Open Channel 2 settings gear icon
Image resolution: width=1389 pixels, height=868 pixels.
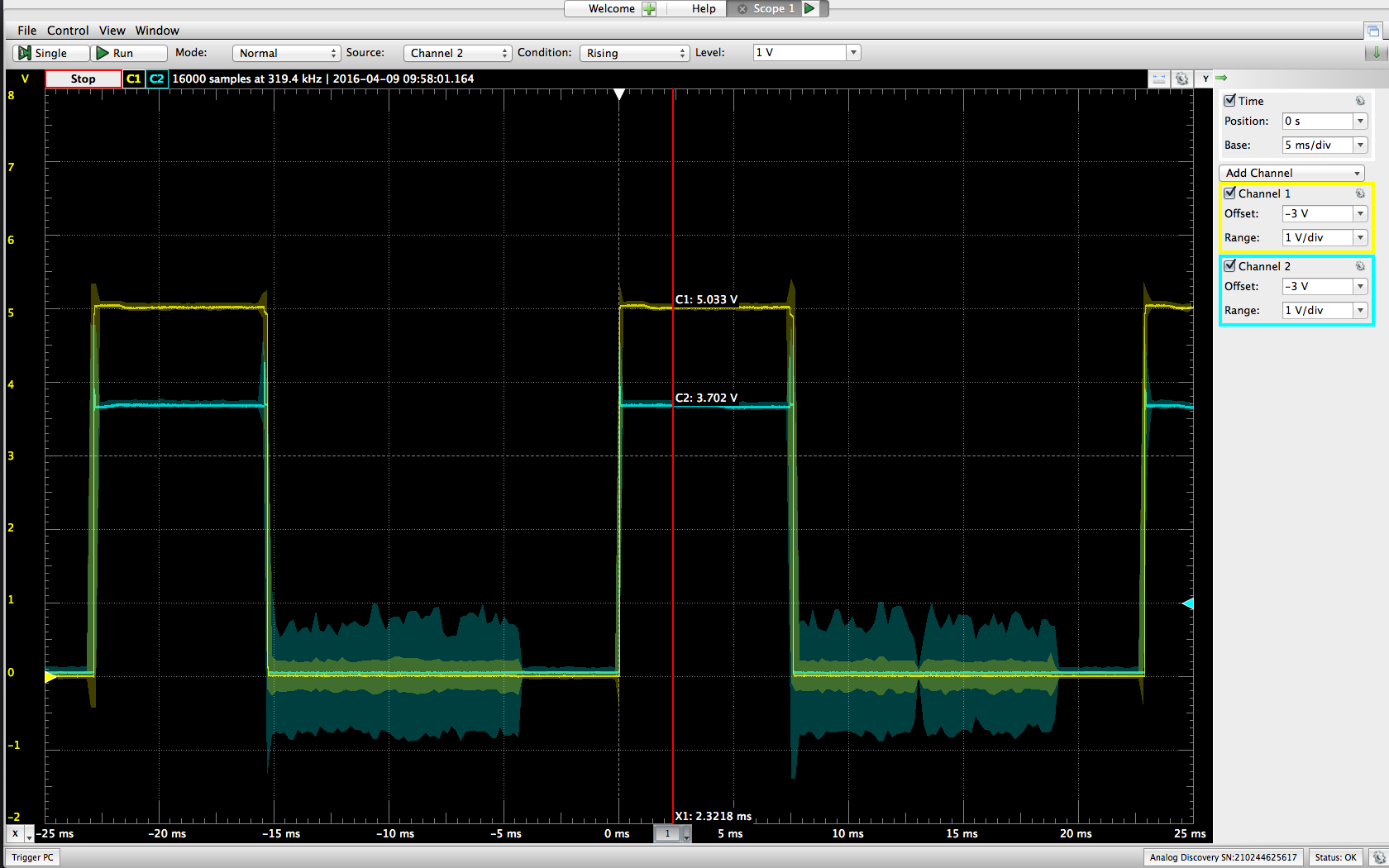point(1360,266)
